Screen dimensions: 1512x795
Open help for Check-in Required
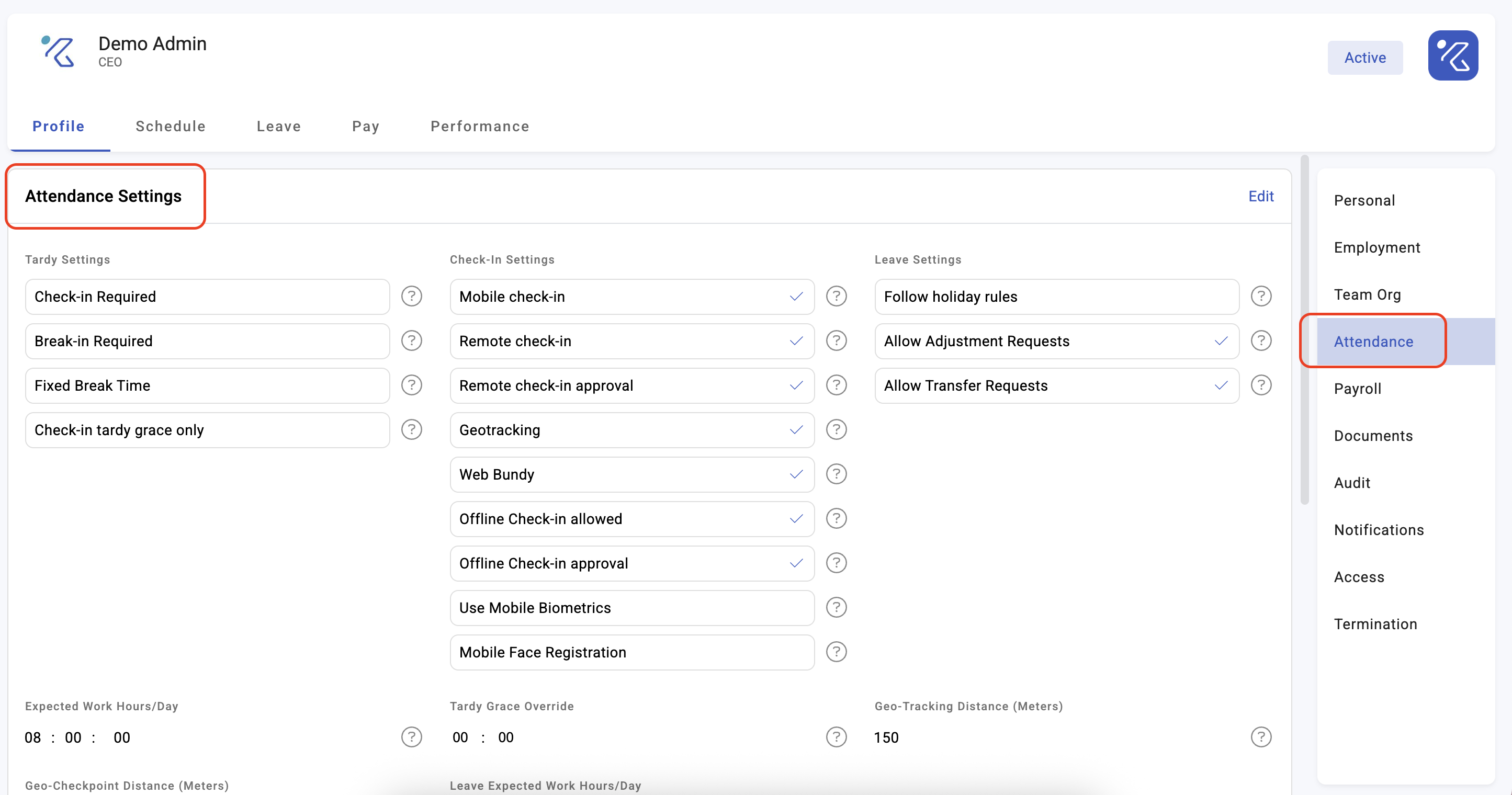[x=411, y=296]
